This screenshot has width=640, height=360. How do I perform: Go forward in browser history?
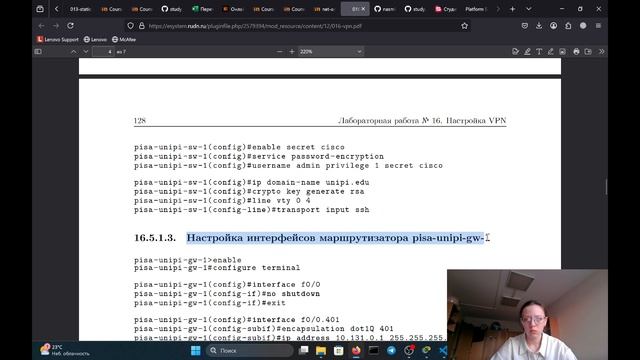[x=56, y=26]
